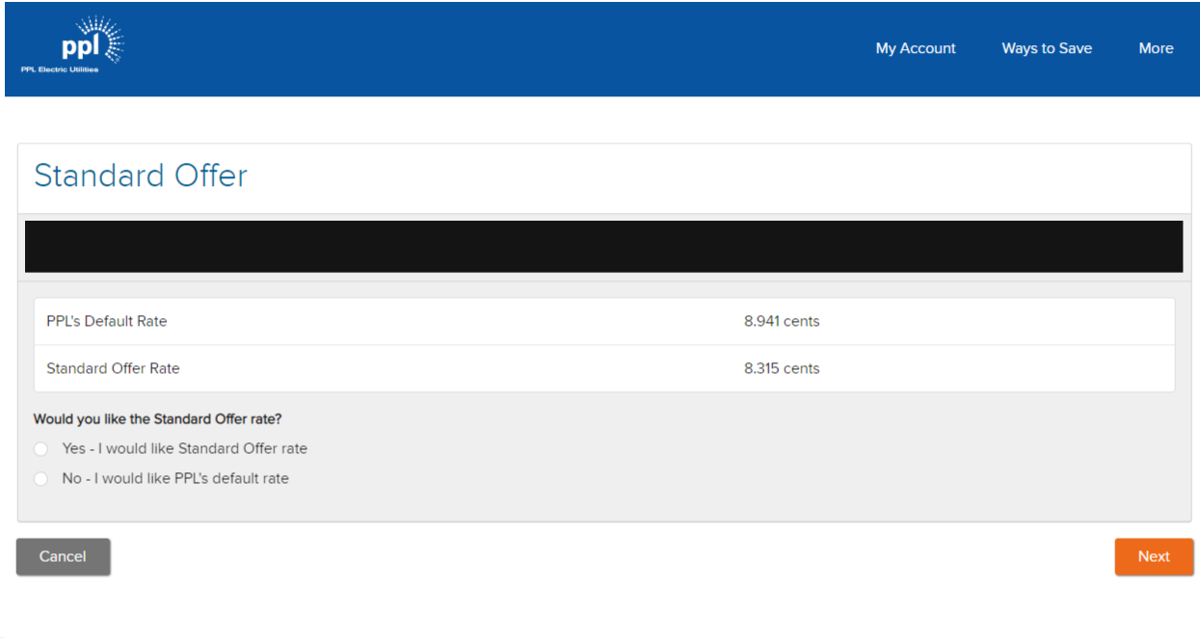
Task: Click the 8.941 cents value
Action: [x=781, y=322]
